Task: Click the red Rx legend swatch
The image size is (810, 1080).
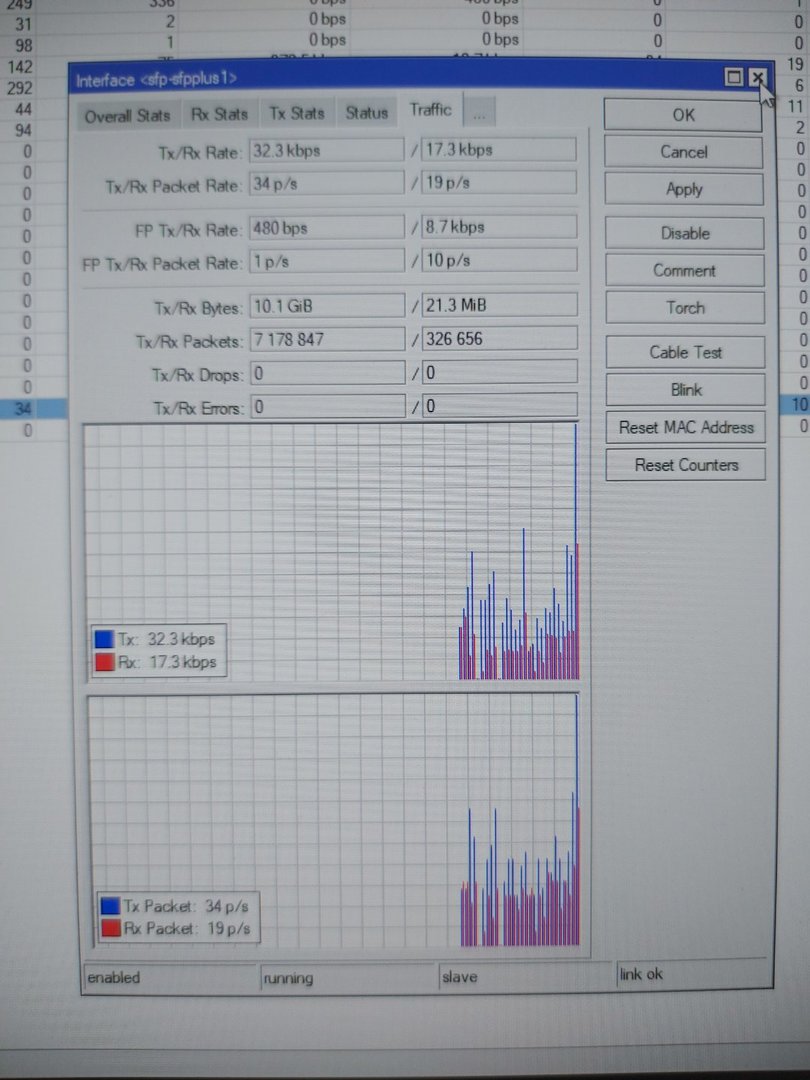Action: tap(104, 662)
